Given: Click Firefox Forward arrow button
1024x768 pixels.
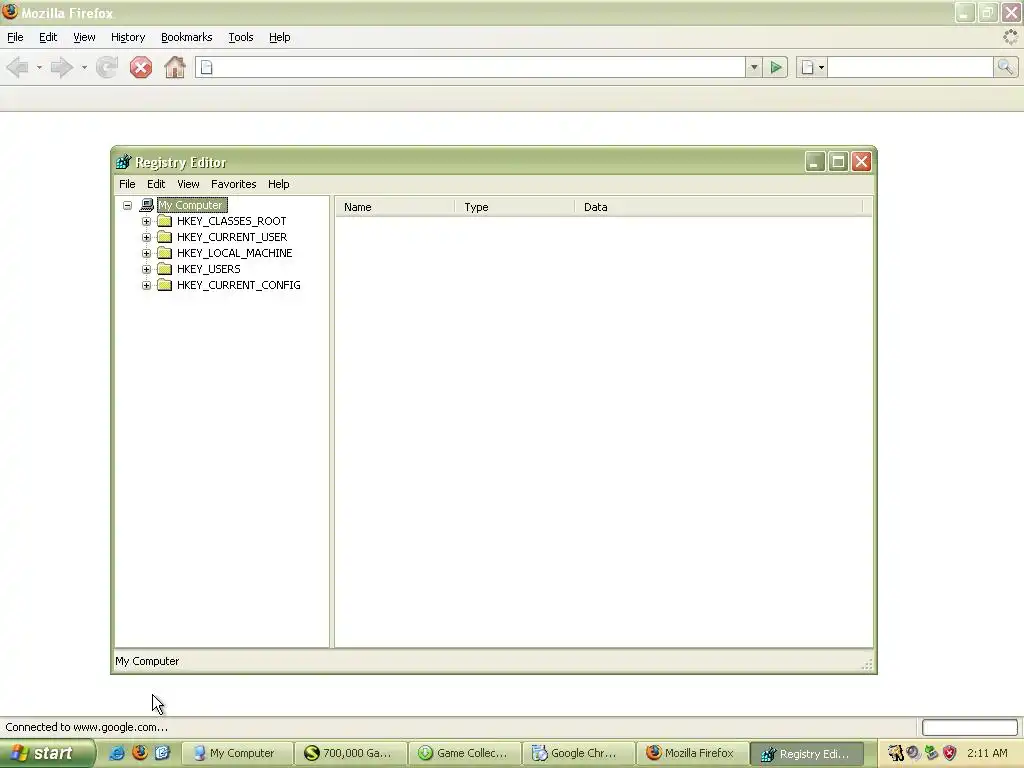Looking at the screenshot, I should click(x=62, y=67).
